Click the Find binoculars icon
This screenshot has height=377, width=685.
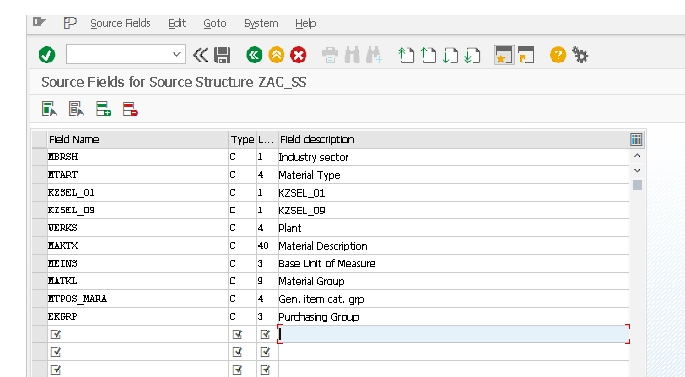(x=352, y=55)
